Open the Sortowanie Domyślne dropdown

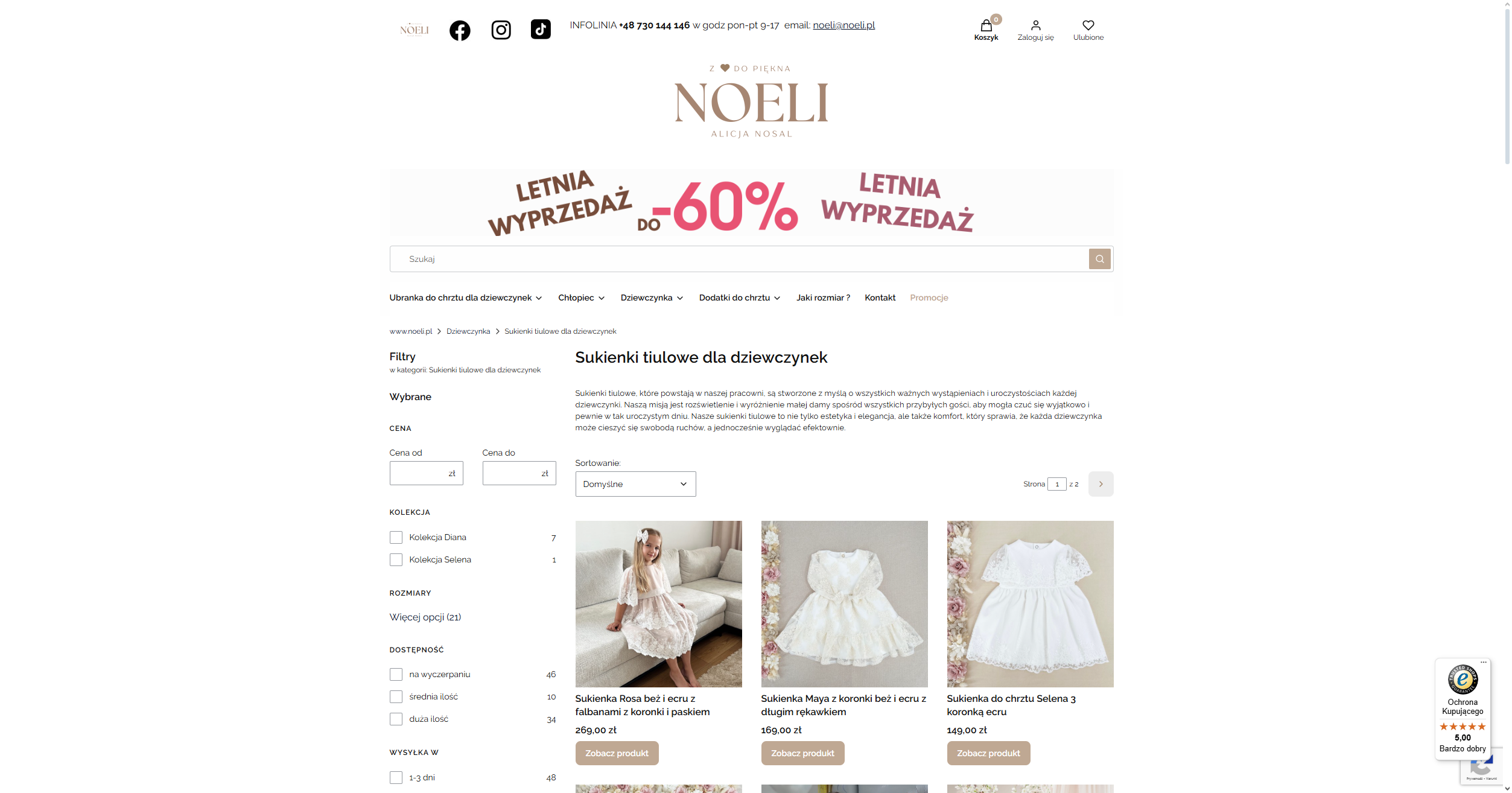pyautogui.click(x=635, y=484)
